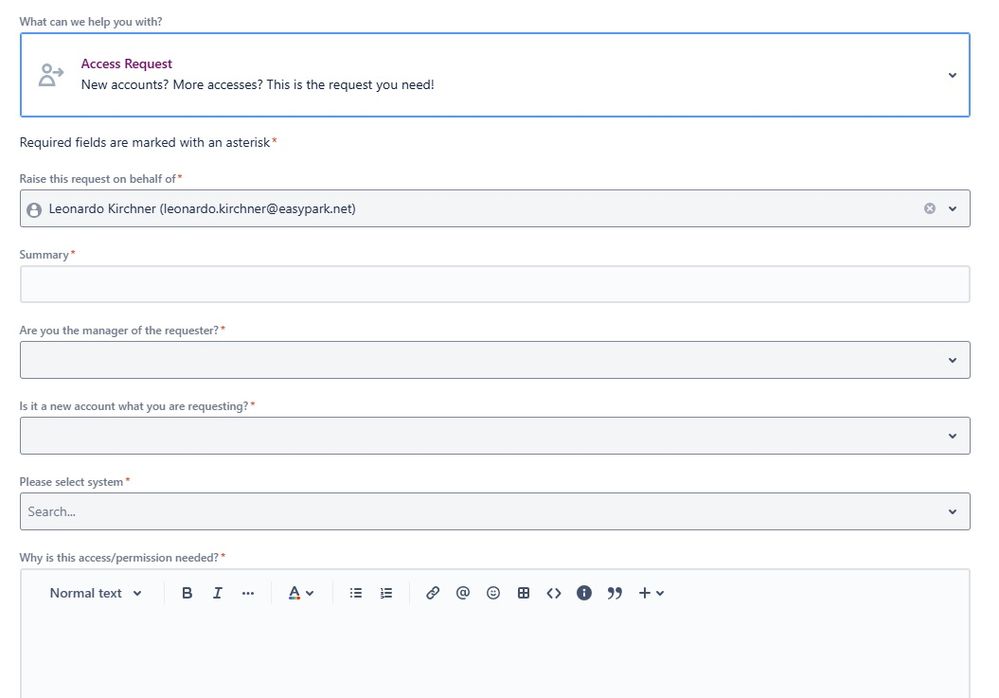Insert a numbered list
Viewport: 999px width, 698px height.
click(x=386, y=593)
